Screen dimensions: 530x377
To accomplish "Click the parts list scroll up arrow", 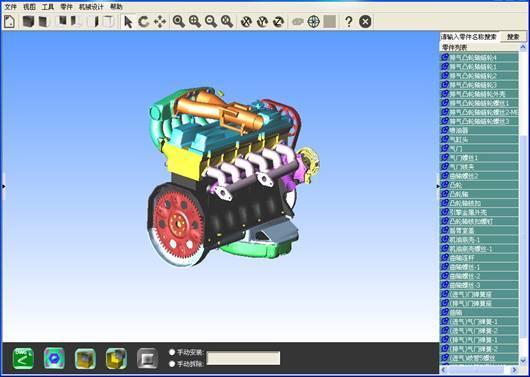I will tap(523, 47).
